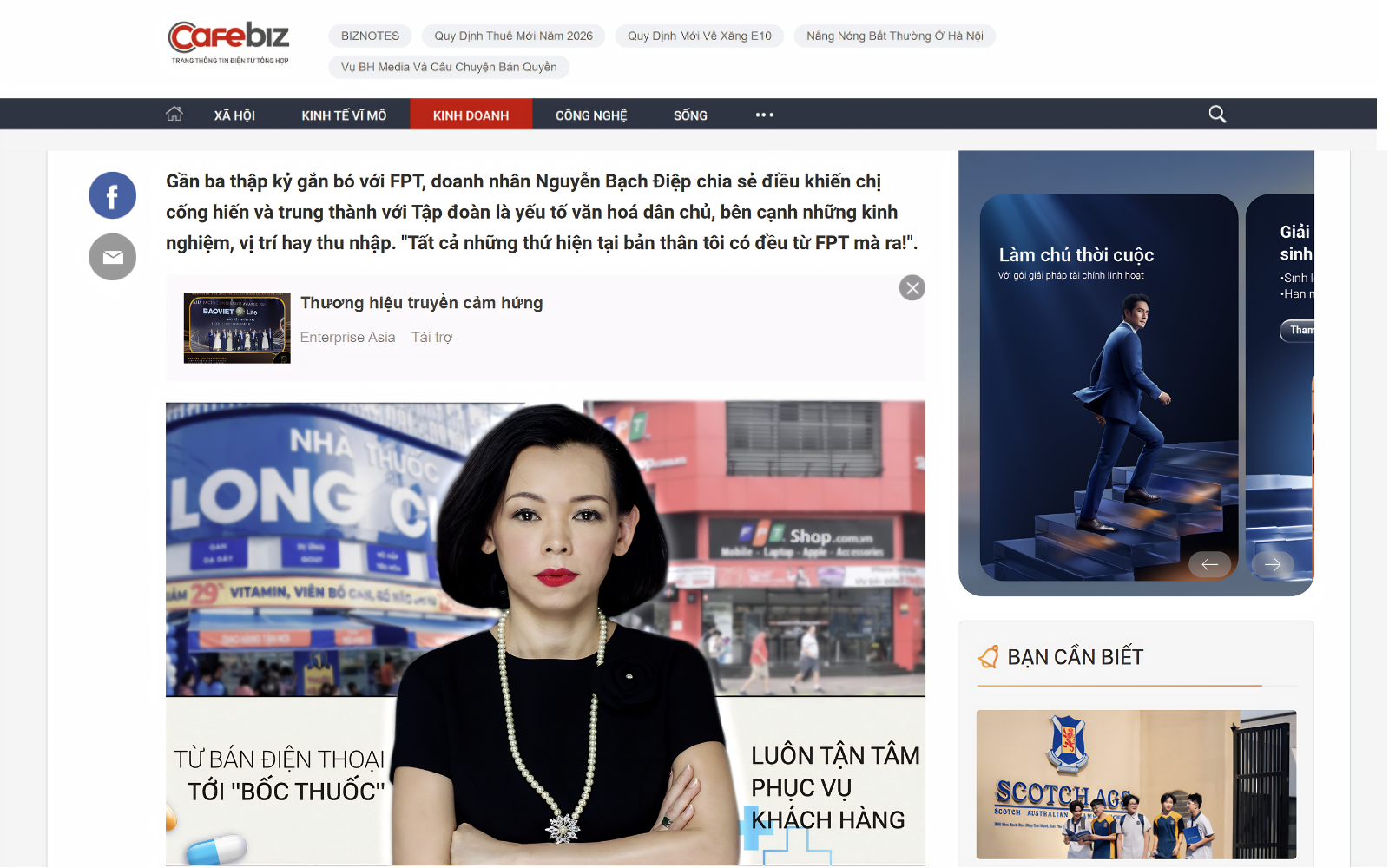Open the Baoviet Life ad thumbnail

pyautogui.click(x=237, y=327)
